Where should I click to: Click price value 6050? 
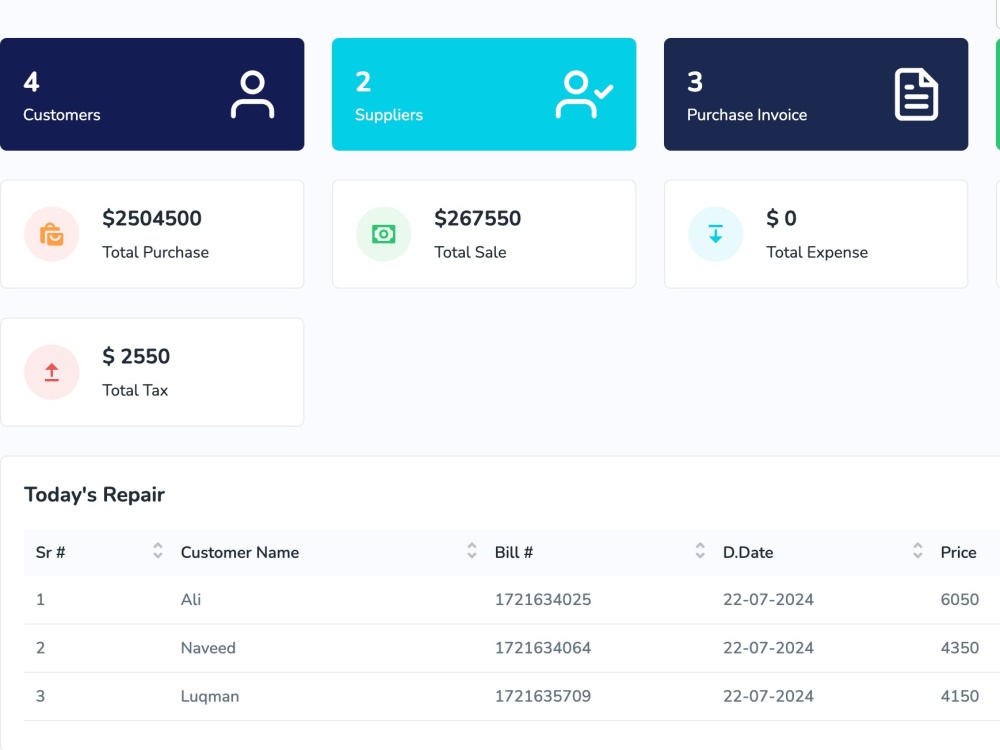(x=959, y=599)
